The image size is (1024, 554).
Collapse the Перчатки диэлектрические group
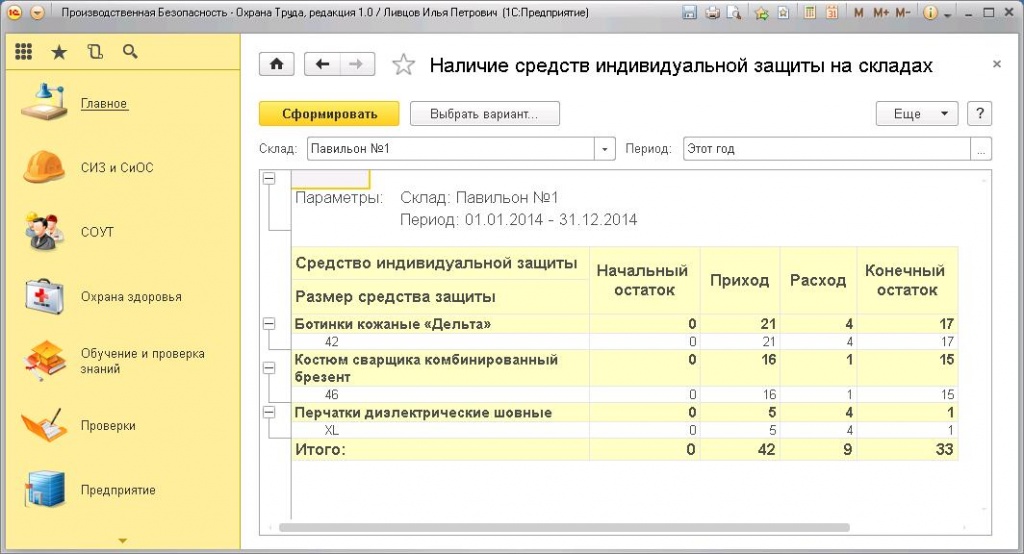269,412
